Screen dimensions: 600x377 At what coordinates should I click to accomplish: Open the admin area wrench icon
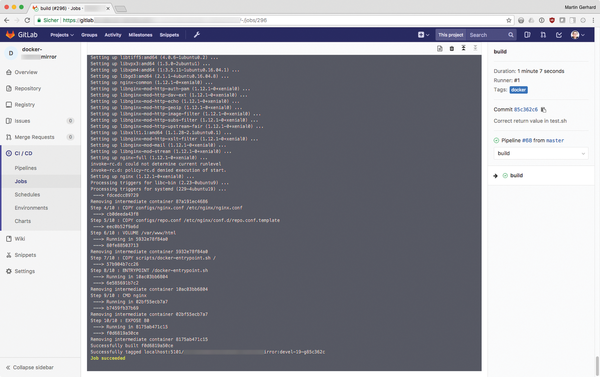(x=197, y=35)
